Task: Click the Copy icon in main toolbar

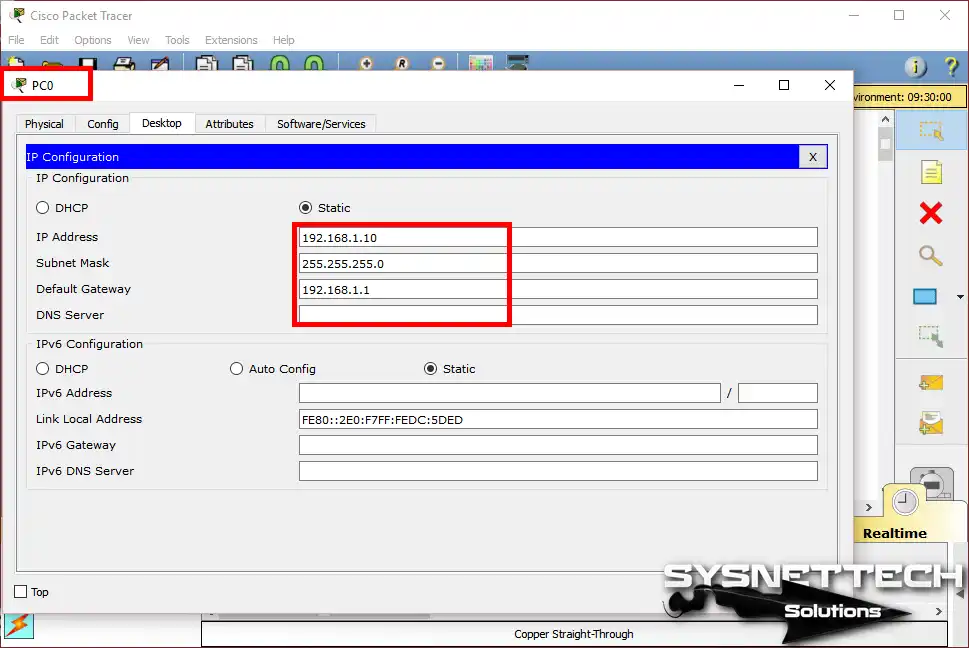Action: (206, 63)
